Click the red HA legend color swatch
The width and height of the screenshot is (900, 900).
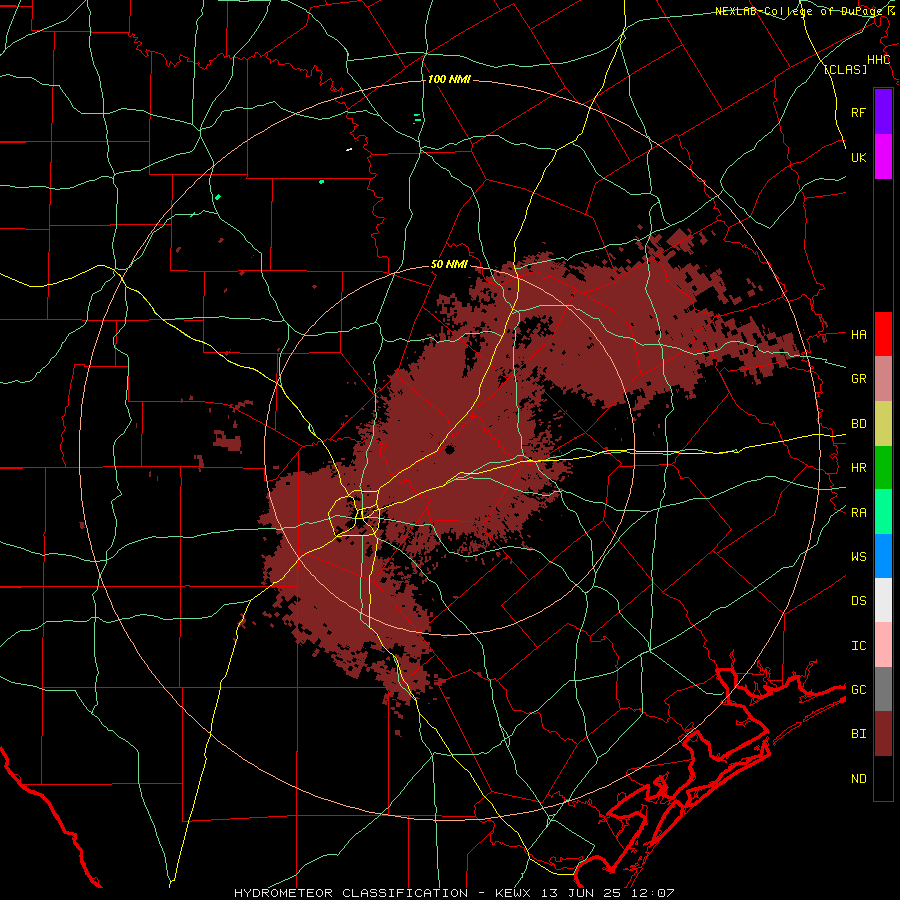tap(883, 334)
